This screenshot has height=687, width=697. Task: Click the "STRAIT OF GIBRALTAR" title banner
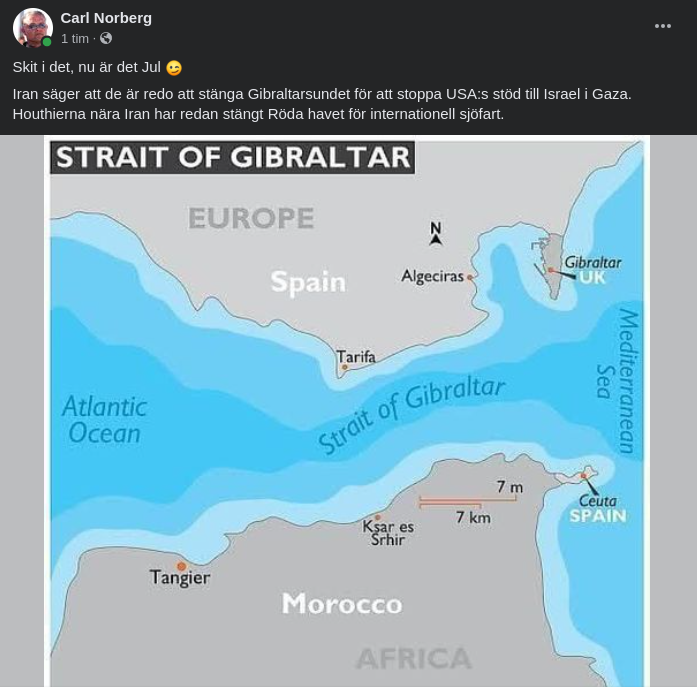coord(232,157)
